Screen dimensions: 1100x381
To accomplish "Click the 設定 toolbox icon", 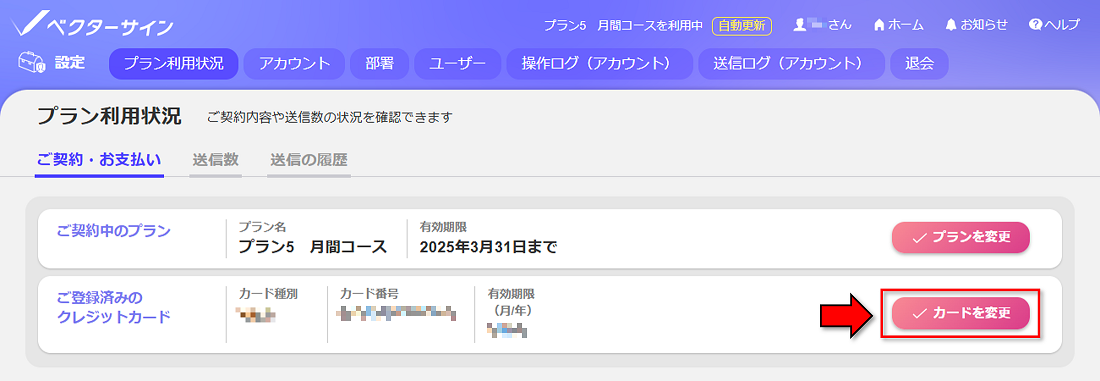I will [32, 62].
